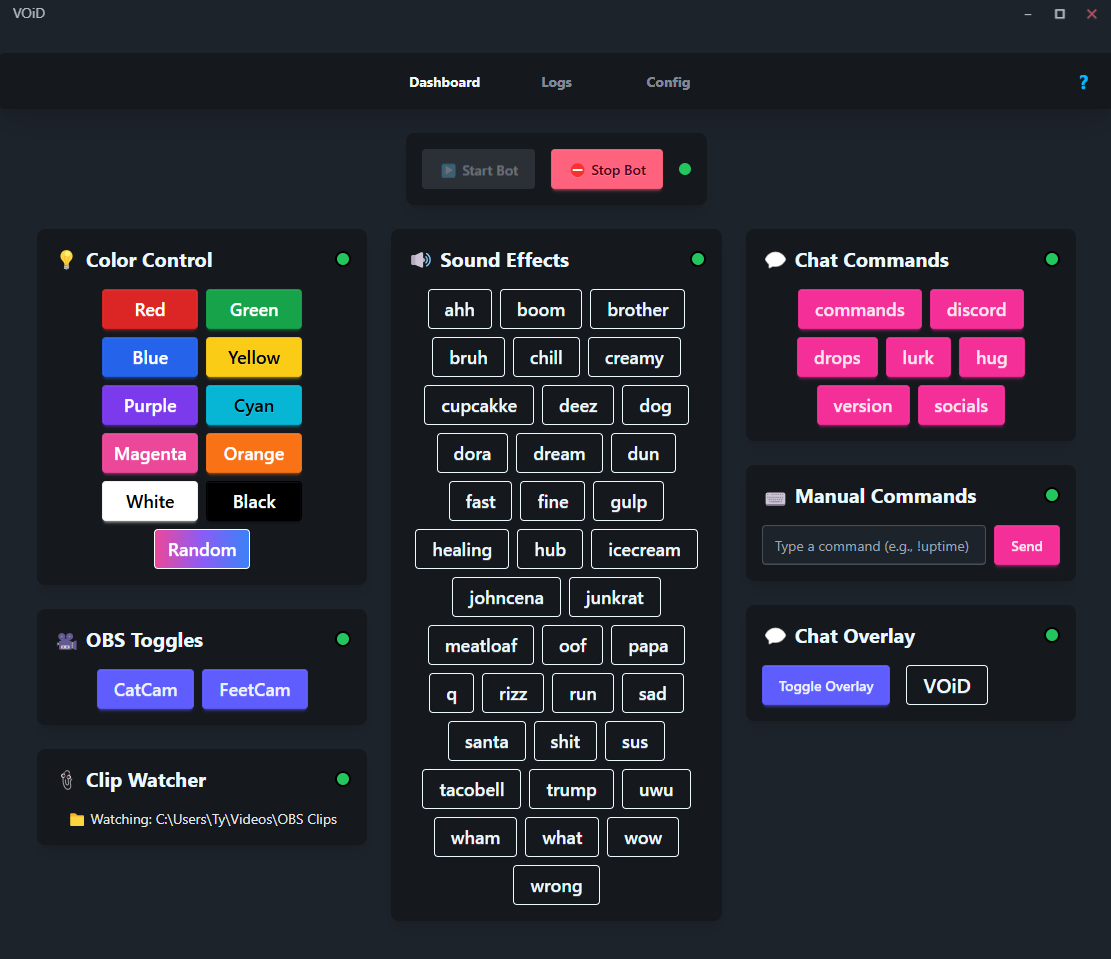The width and height of the screenshot is (1111, 959).
Task: Set light color to Red
Action: (150, 309)
